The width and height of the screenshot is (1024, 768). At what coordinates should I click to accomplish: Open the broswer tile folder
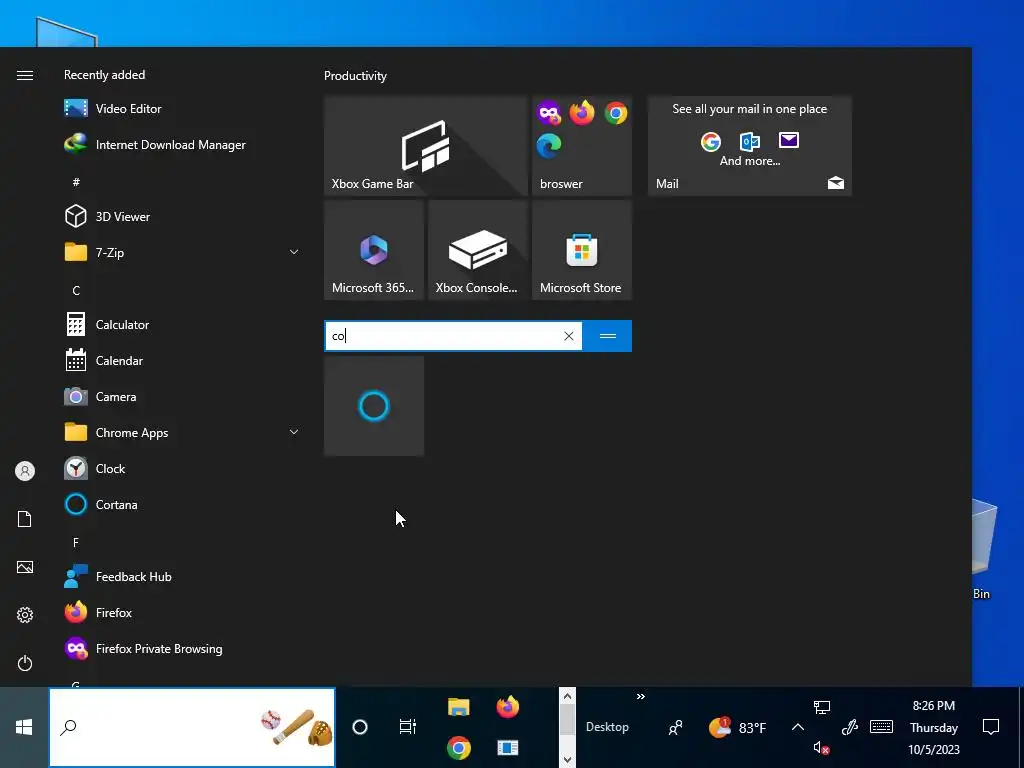click(582, 146)
